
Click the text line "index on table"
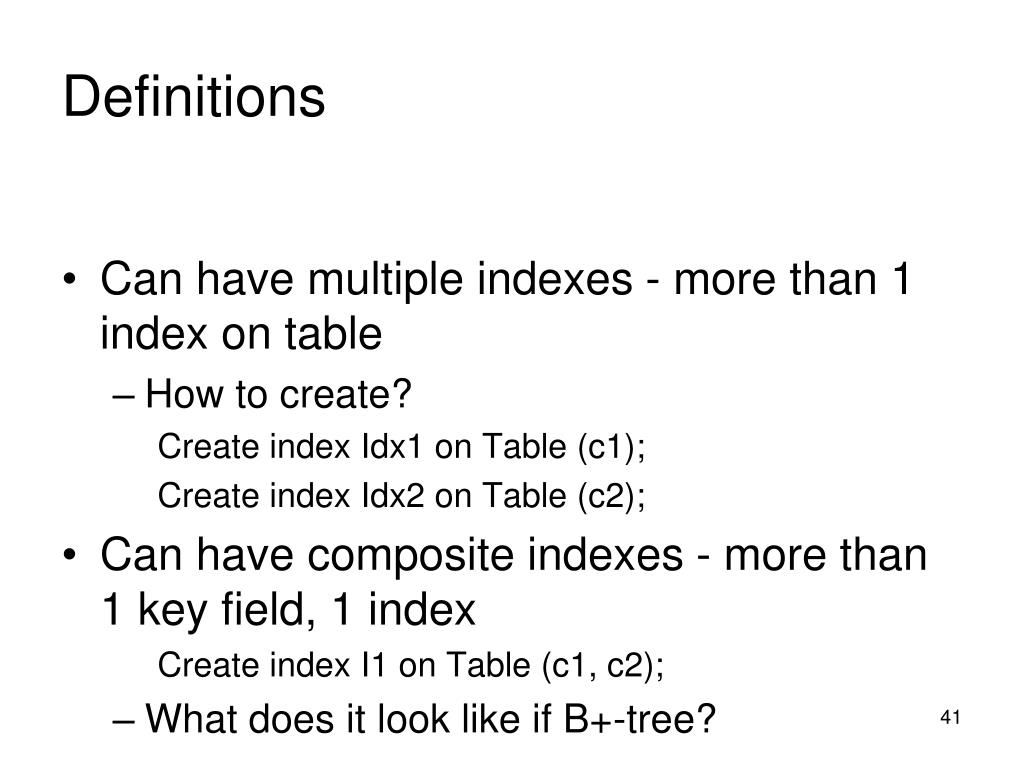pyautogui.click(x=241, y=334)
